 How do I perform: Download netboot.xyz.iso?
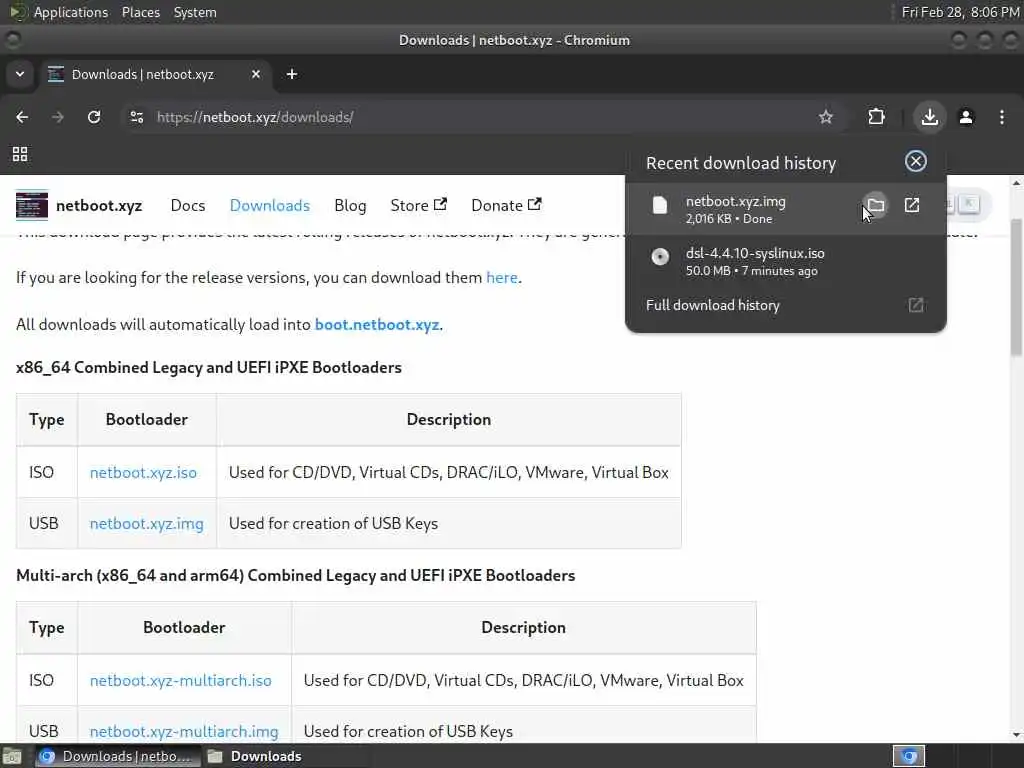coord(143,472)
